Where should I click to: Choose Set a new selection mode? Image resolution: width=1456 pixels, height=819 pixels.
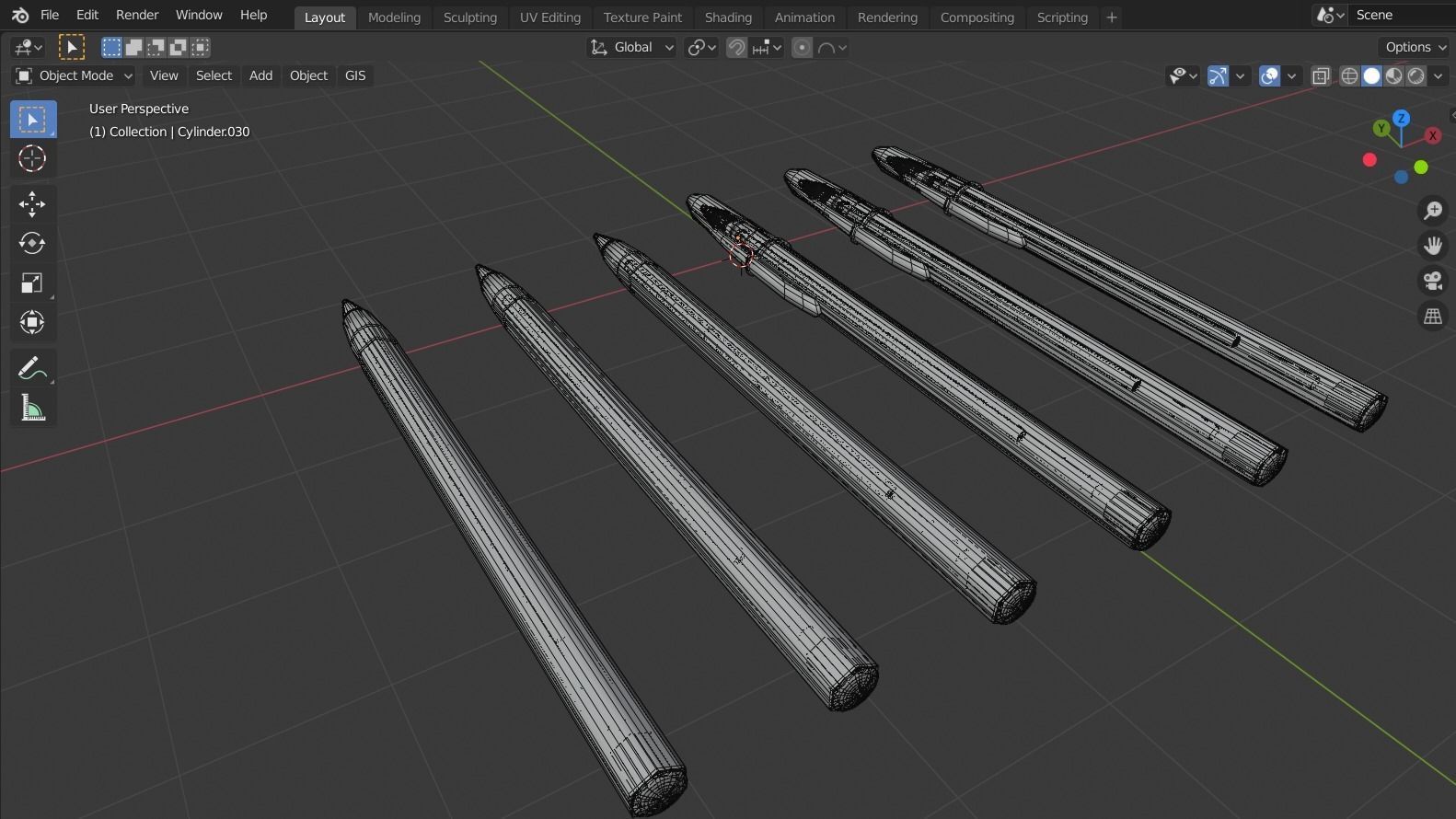[111, 47]
